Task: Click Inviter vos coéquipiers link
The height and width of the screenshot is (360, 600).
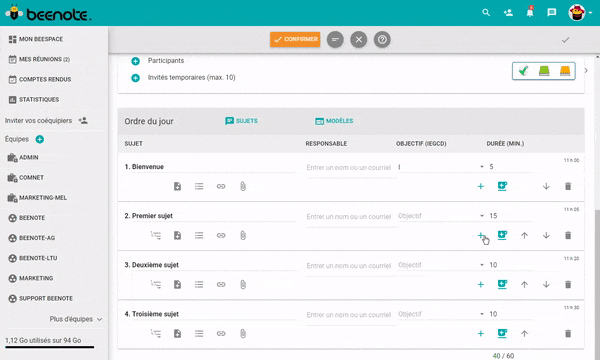Action: [x=46, y=121]
